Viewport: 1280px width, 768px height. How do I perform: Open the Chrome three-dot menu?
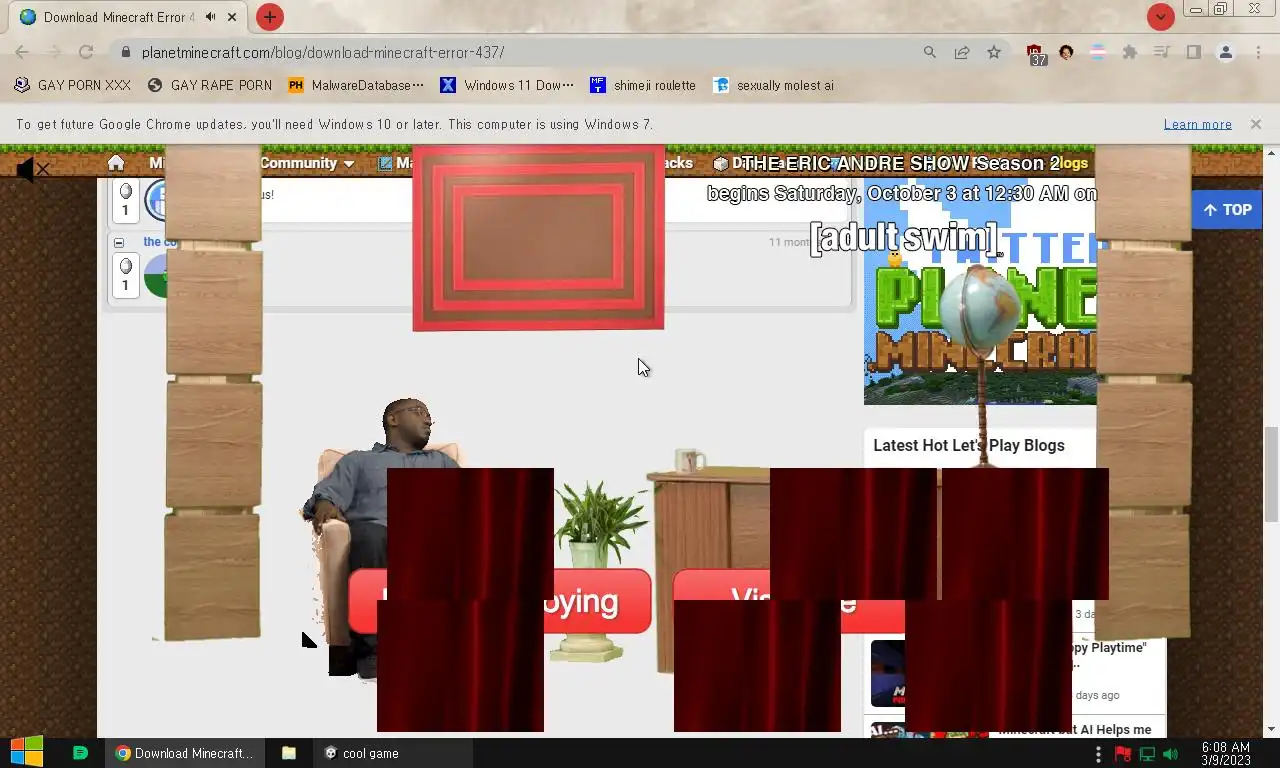tap(1258, 52)
